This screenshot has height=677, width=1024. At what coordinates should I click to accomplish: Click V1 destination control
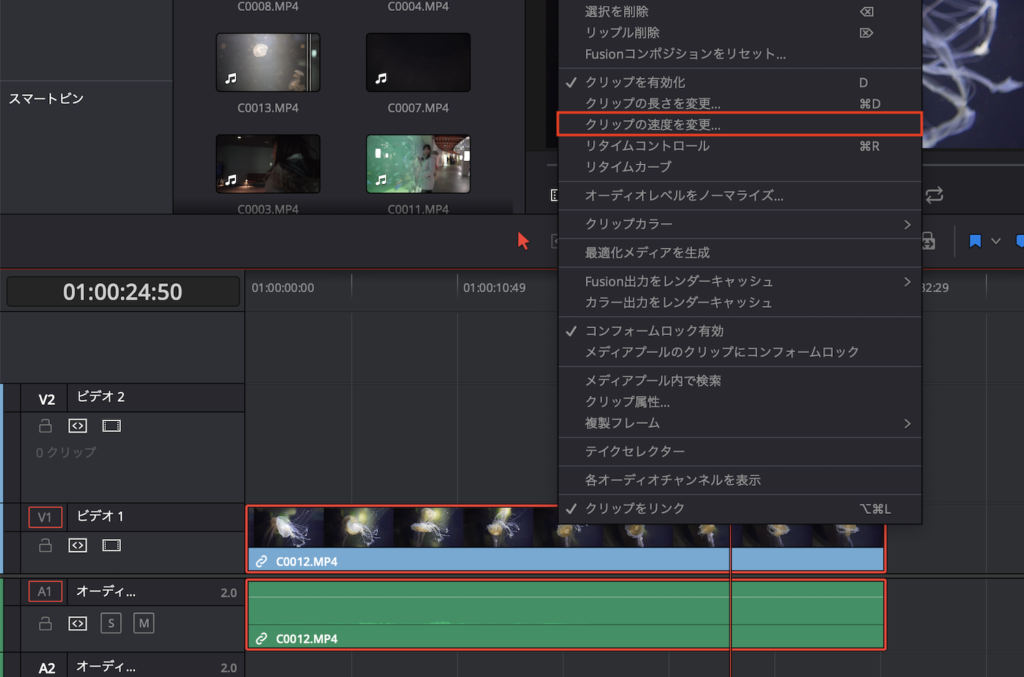pos(45,517)
